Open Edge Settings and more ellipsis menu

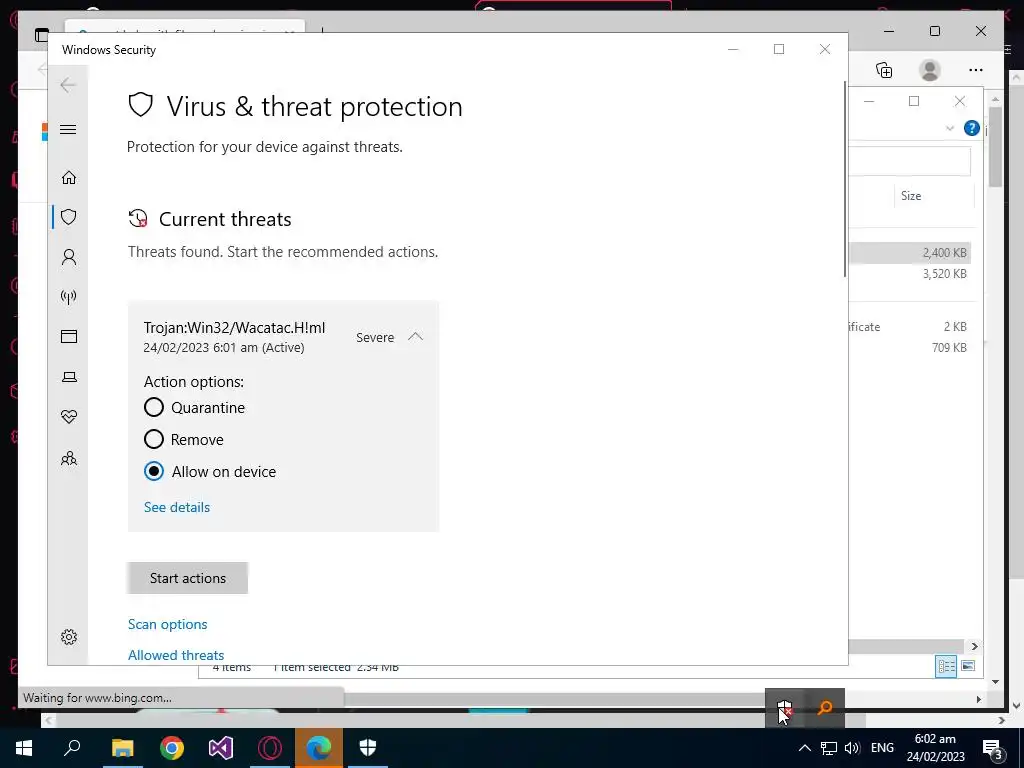[x=976, y=70]
